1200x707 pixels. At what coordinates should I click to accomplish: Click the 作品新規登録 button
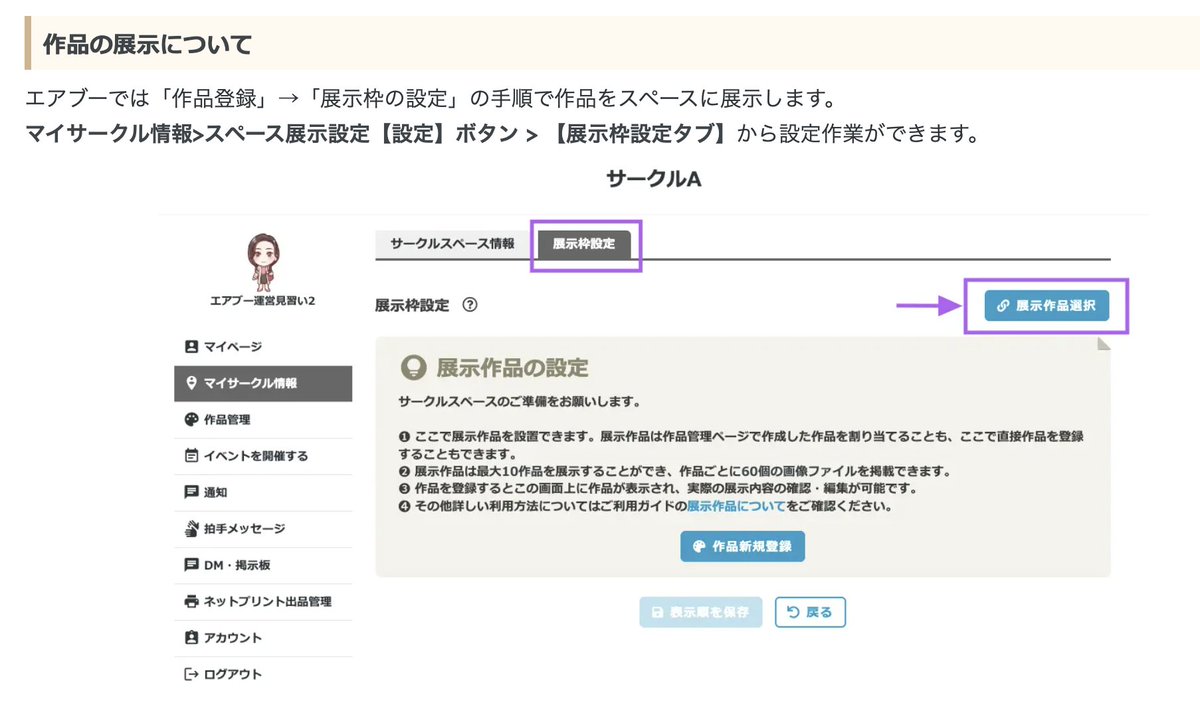point(742,547)
